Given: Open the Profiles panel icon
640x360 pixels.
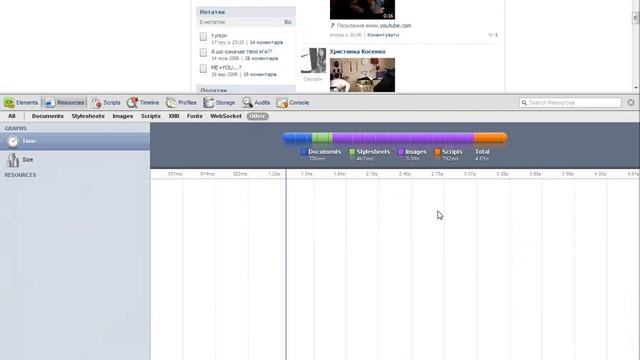Looking at the screenshot, I should point(171,103).
